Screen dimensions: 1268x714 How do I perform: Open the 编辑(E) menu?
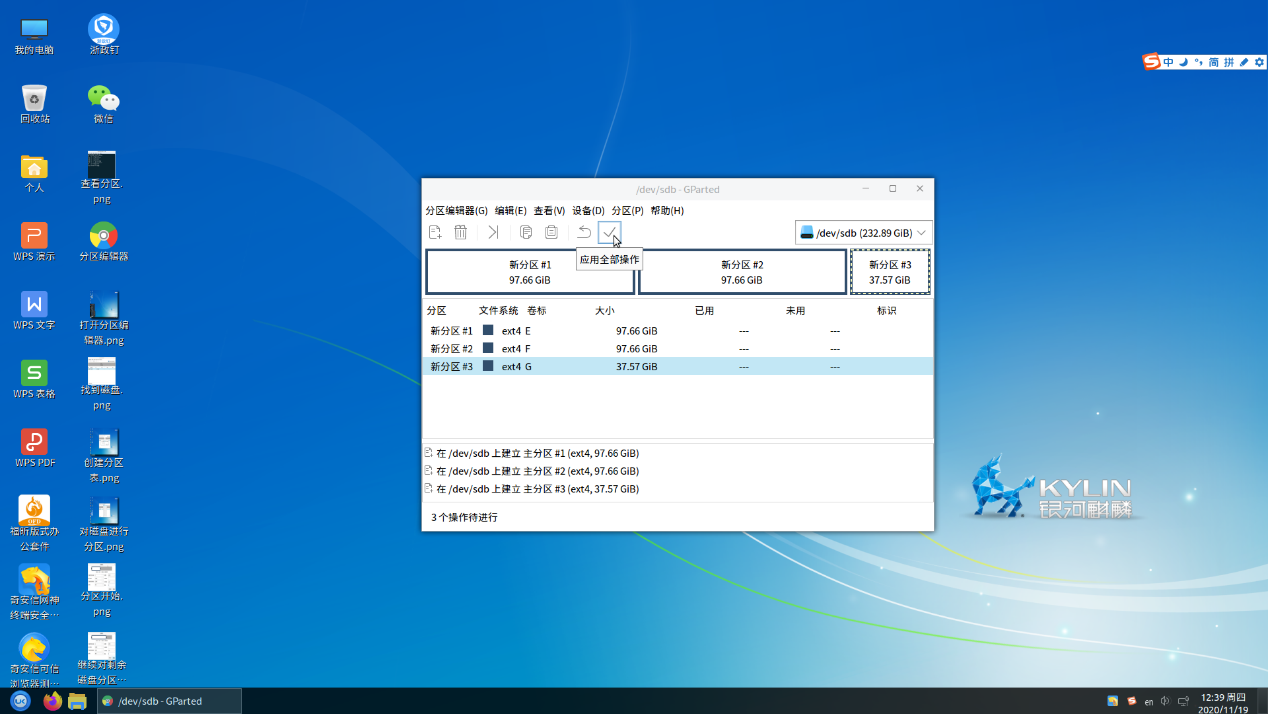pyautogui.click(x=510, y=211)
